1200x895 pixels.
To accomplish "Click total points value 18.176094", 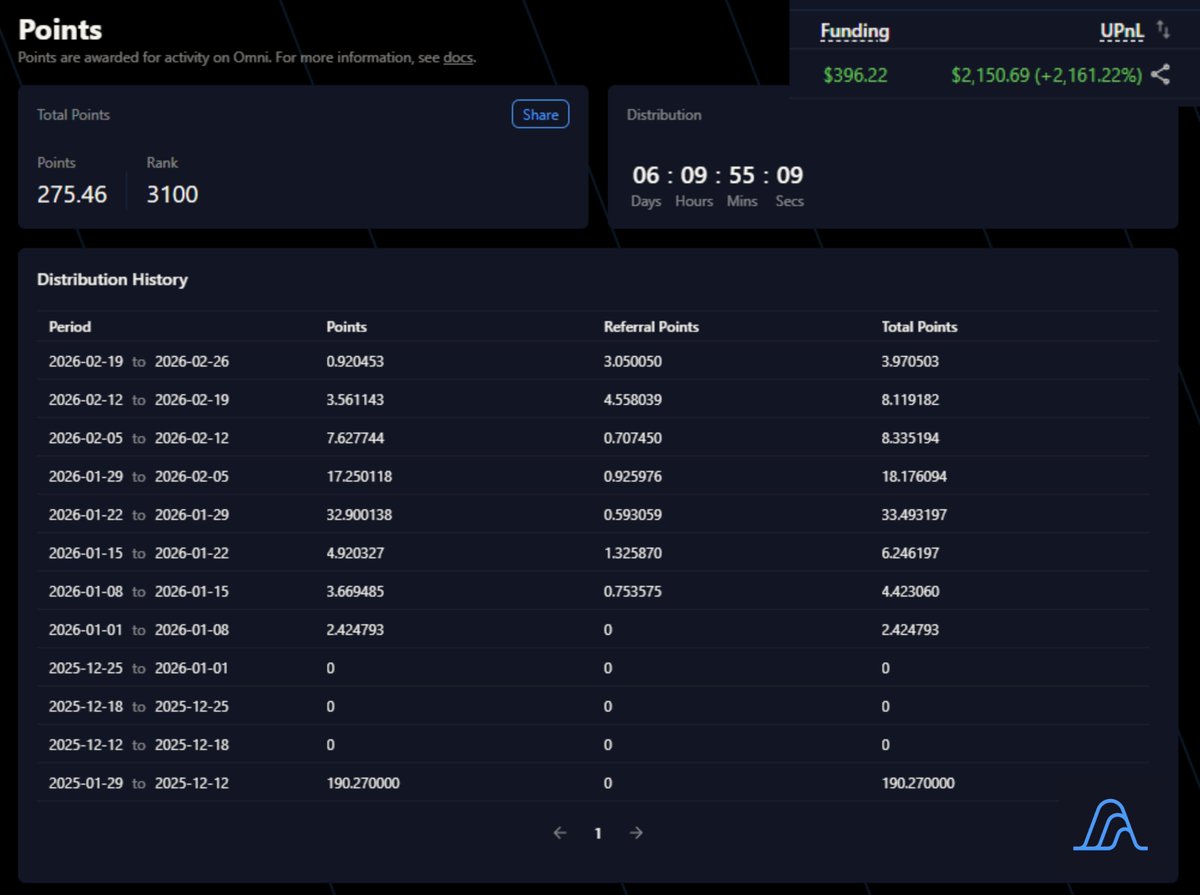I will coord(914,476).
